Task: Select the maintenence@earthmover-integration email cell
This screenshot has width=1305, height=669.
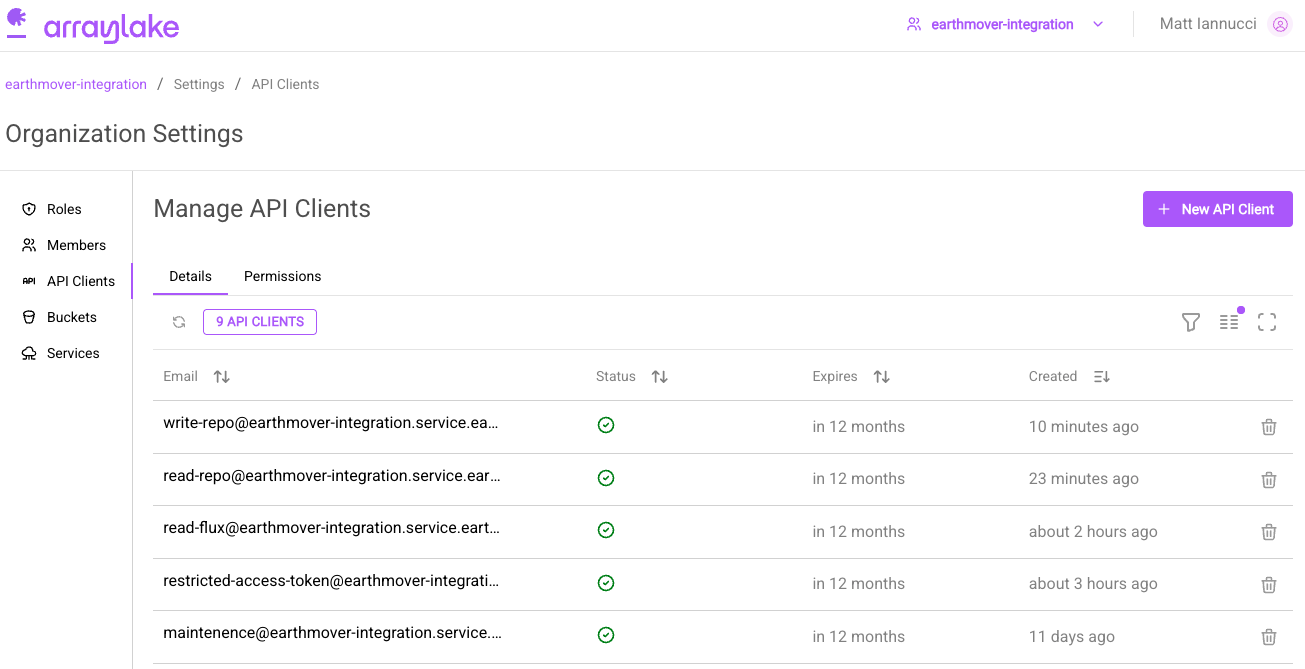Action: tap(332, 633)
